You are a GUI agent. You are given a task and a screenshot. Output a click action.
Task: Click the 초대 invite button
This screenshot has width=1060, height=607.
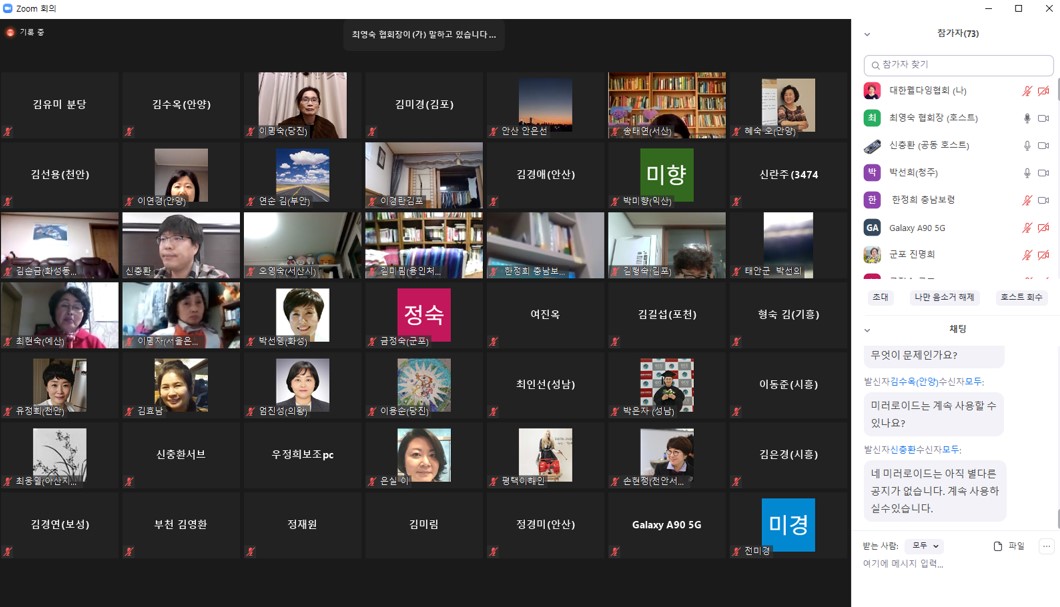click(x=880, y=297)
